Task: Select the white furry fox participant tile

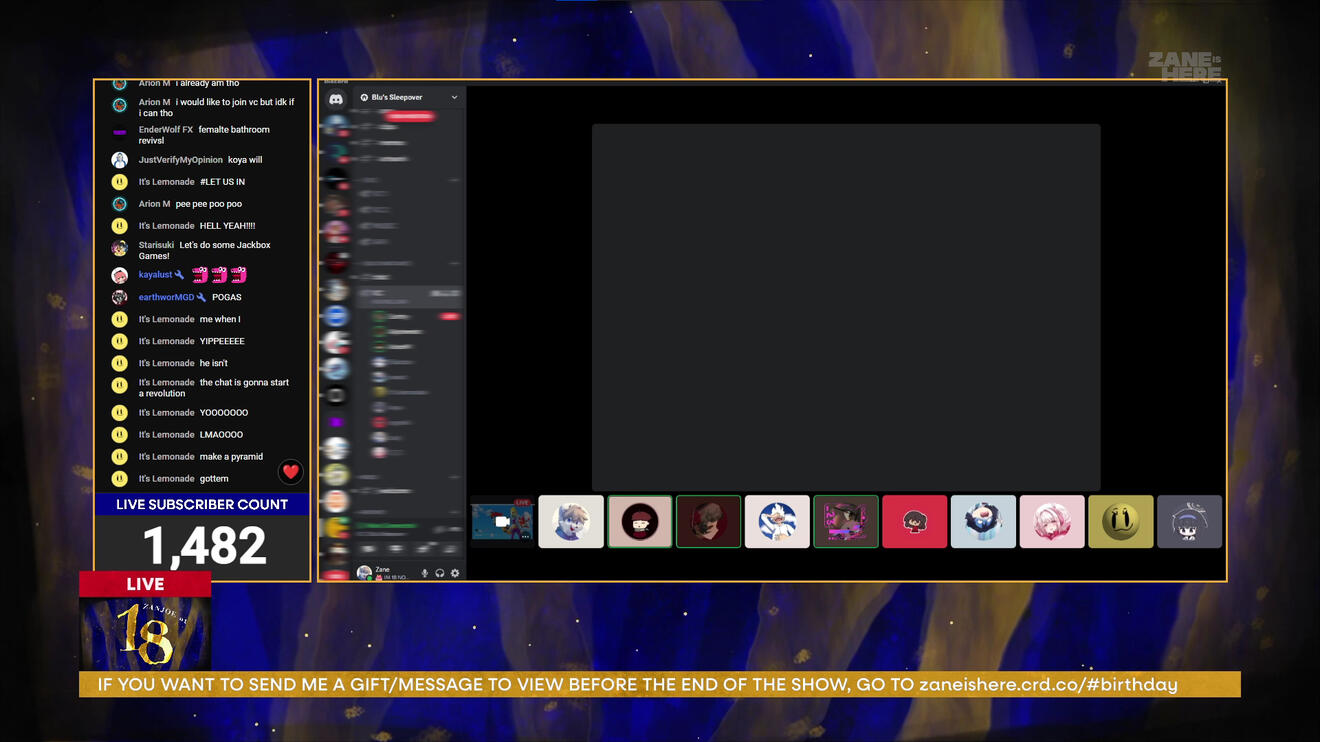Action: coord(571,522)
